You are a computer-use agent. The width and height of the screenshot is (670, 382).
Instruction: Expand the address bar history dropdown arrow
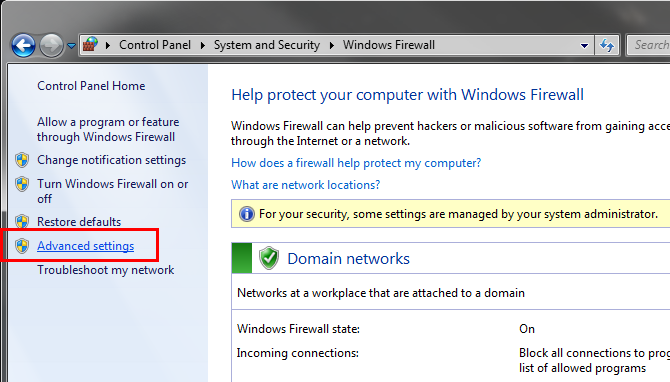[584, 45]
